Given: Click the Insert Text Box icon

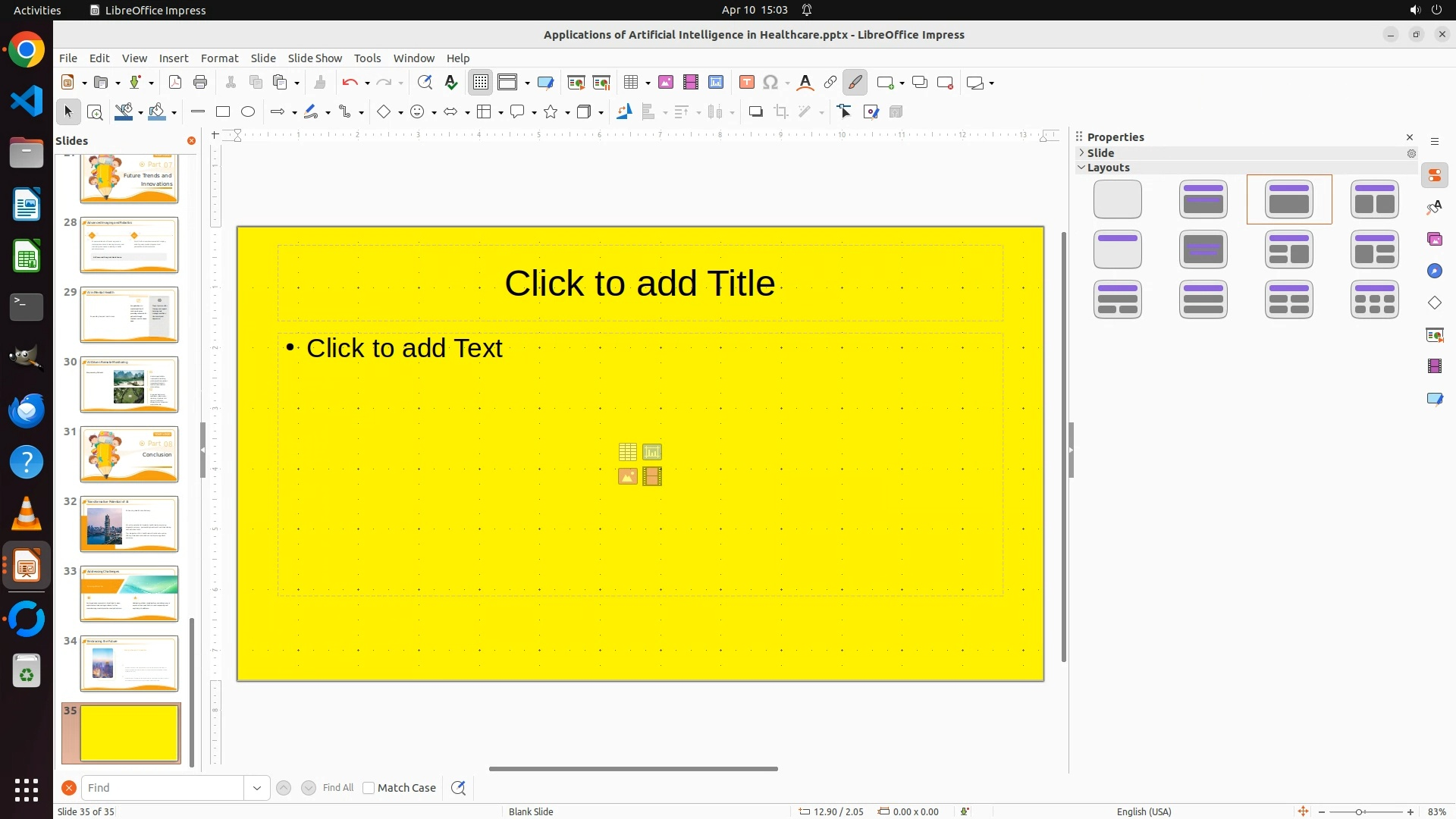Looking at the screenshot, I should tap(747, 83).
